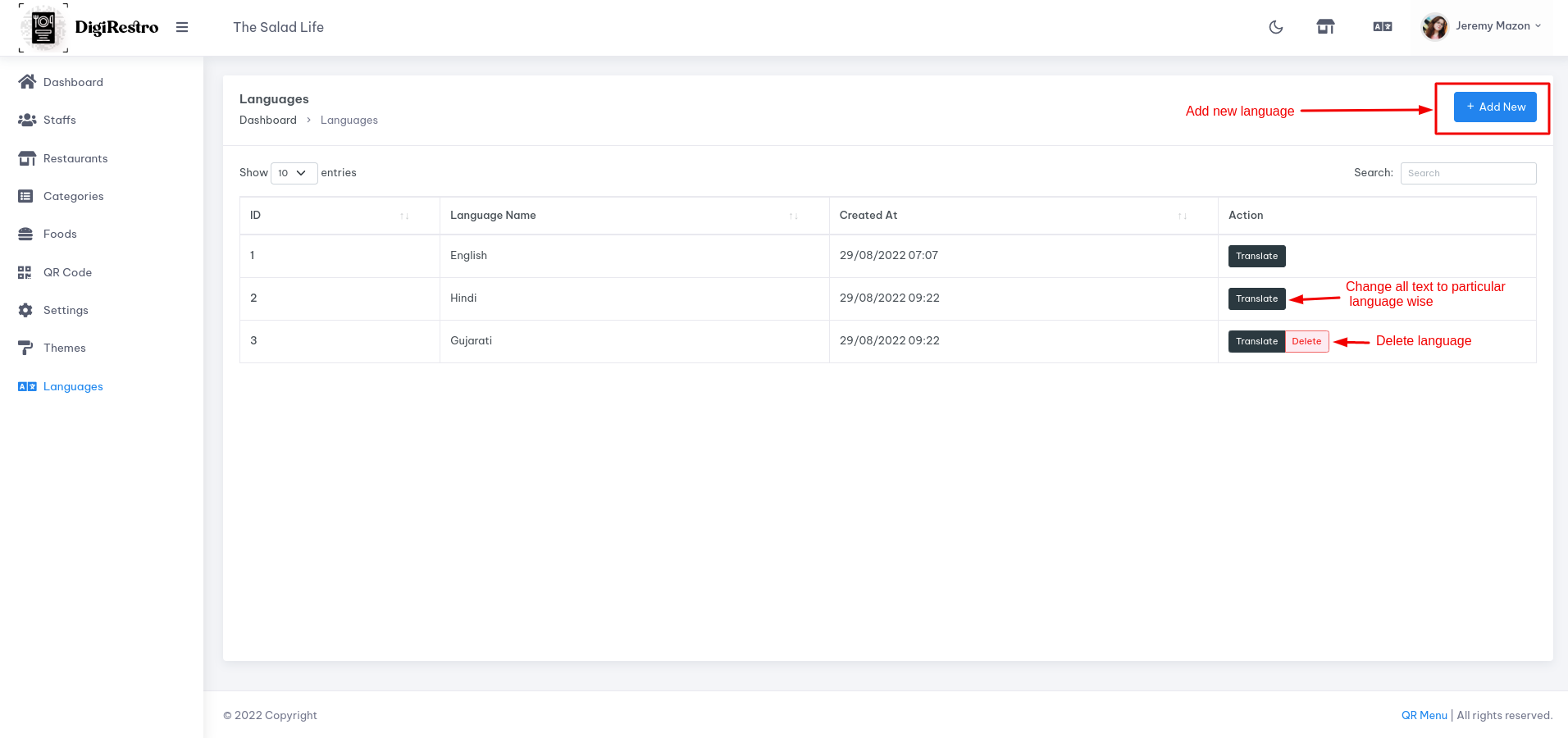
Task: Focus the Search input field
Action: pyautogui.click(x=1468, y=173)
